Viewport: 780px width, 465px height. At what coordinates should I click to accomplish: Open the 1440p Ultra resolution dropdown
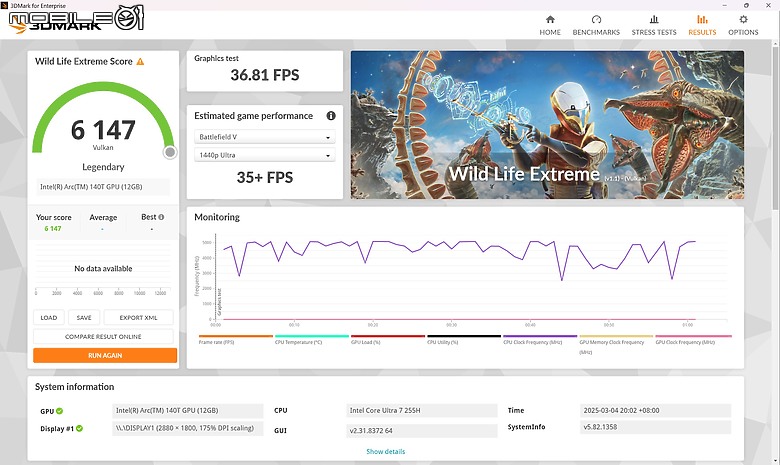[x=265, y=155]
